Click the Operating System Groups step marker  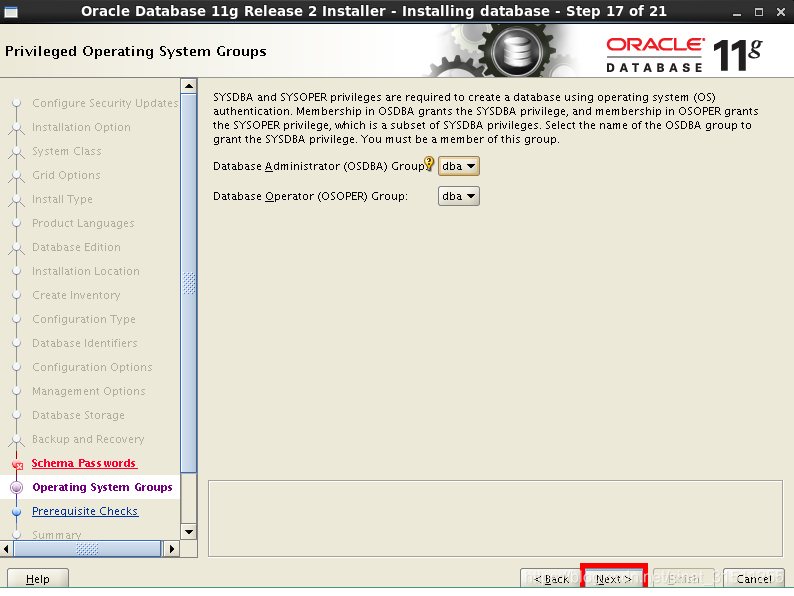coord(17,487)
